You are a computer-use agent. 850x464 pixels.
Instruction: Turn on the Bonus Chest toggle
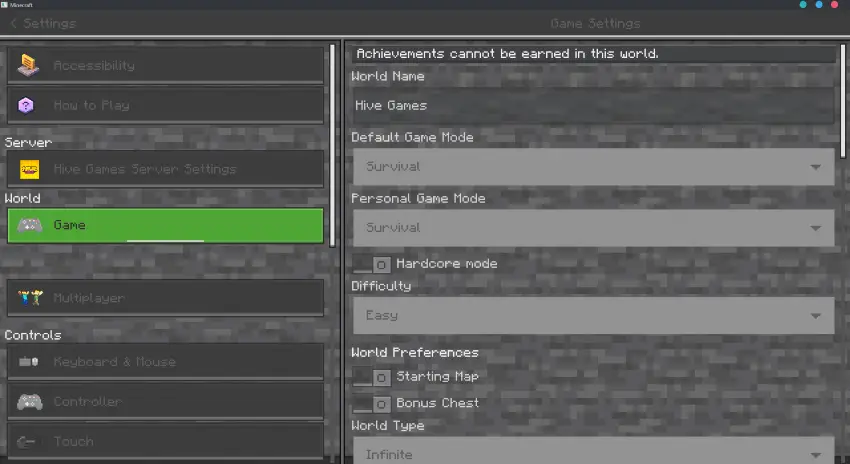tap(371, 403)
